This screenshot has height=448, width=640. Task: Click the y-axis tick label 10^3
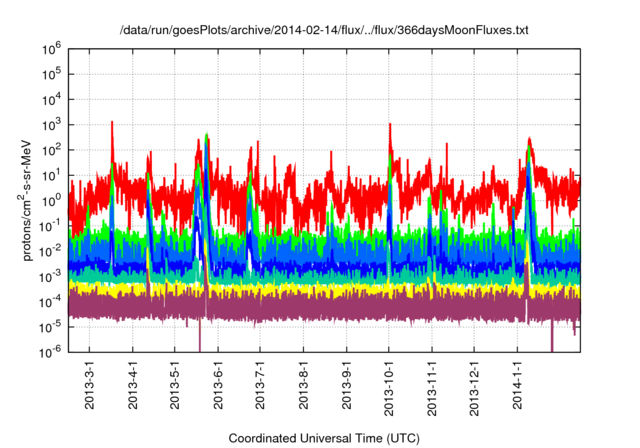tap(50, 124)
